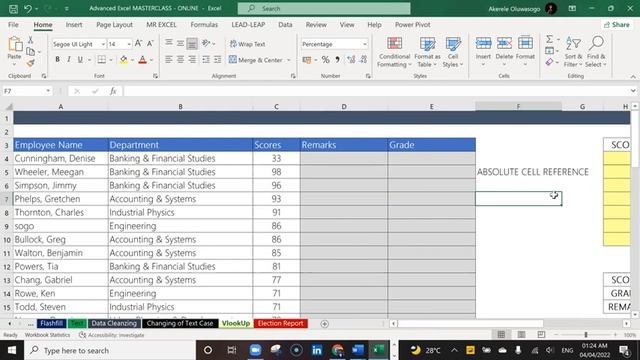Open Zoom app in Windows taskbar
Image resolution: width=640 pixels, height=360 pixels.
[x=256, y=350]
